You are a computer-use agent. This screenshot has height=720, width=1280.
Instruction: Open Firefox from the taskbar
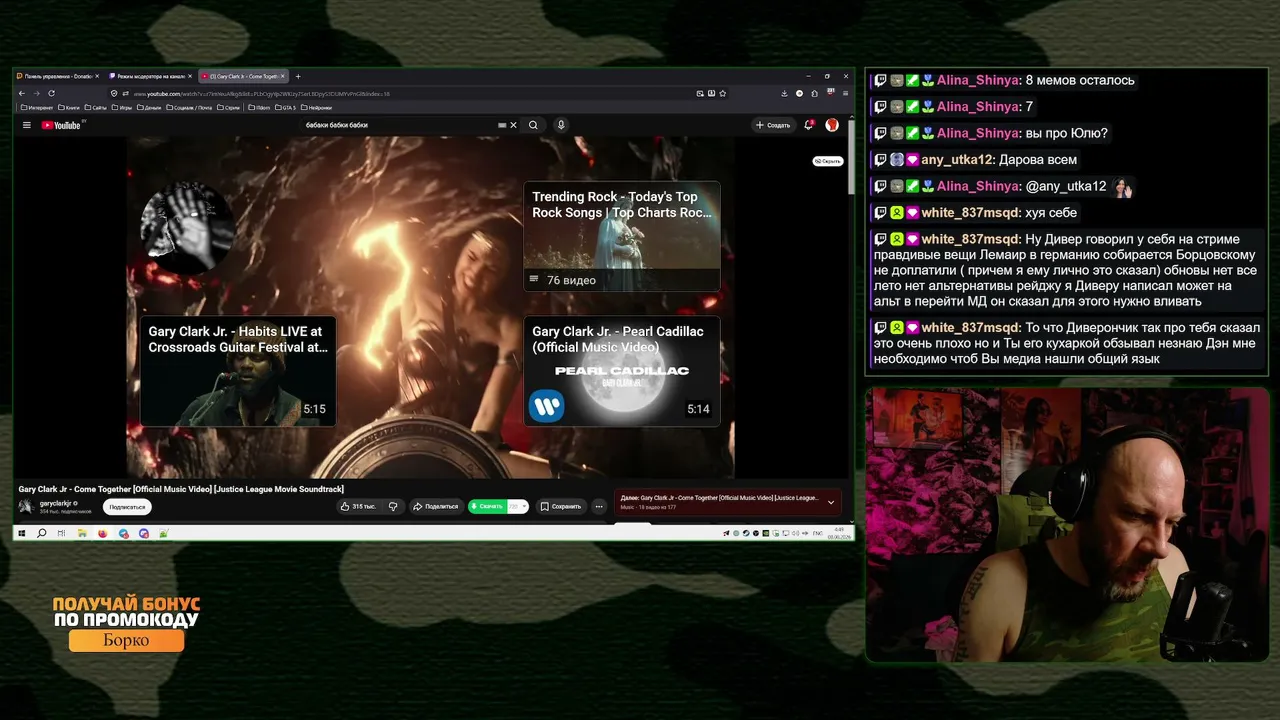[102, 533]
